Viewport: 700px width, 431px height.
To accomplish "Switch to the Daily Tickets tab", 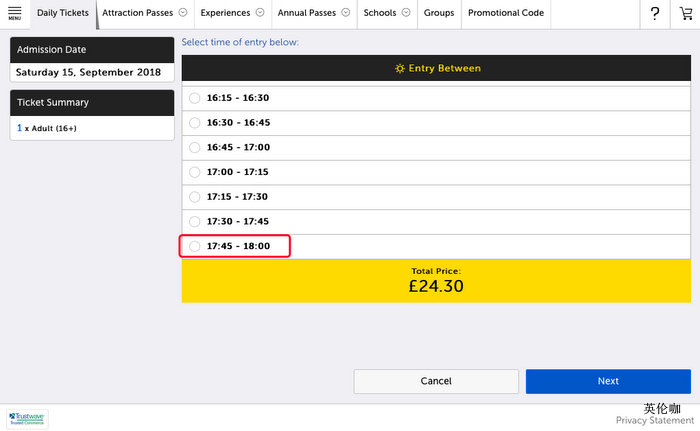I will pyautogui.click(x=63, y=13).
